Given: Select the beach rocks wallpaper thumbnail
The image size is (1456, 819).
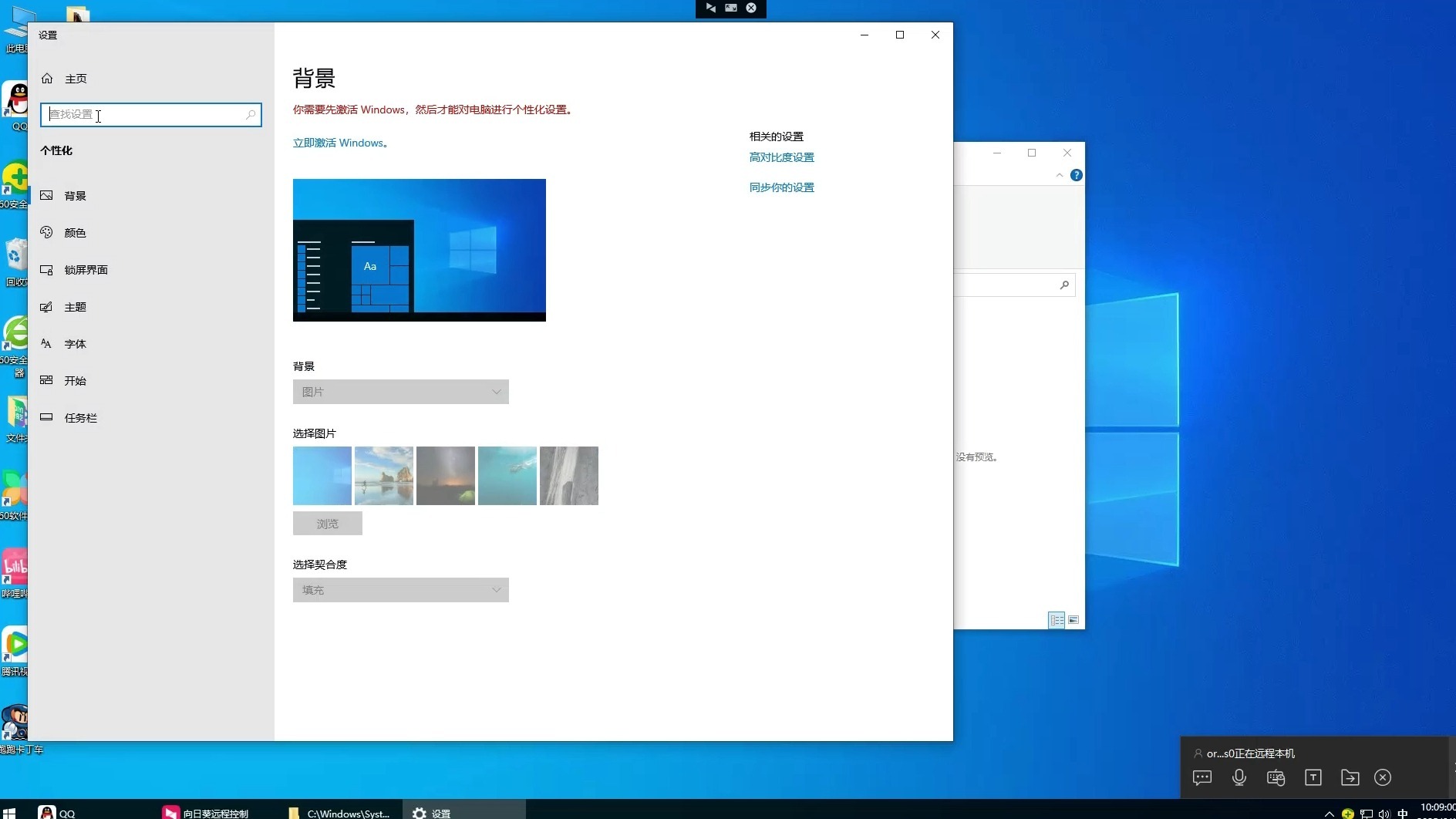Looking at the screenshot, I should 384,476.
